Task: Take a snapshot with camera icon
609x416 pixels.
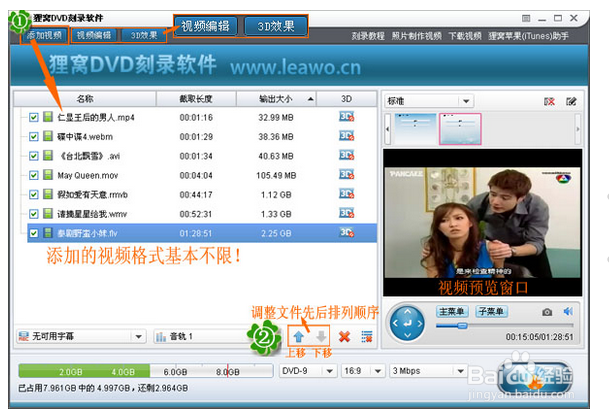Action: click(547, 312)
